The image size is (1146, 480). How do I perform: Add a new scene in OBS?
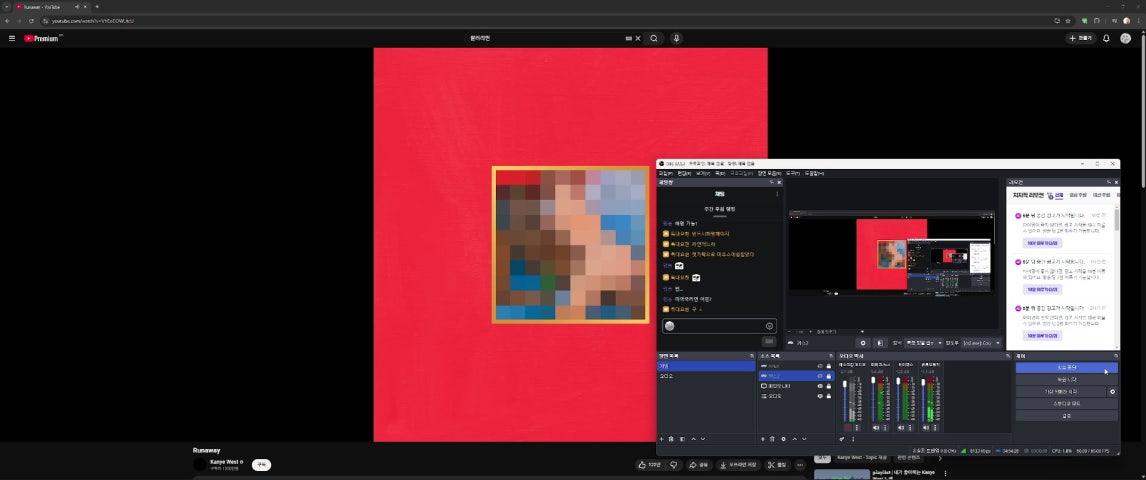(661, 439)
